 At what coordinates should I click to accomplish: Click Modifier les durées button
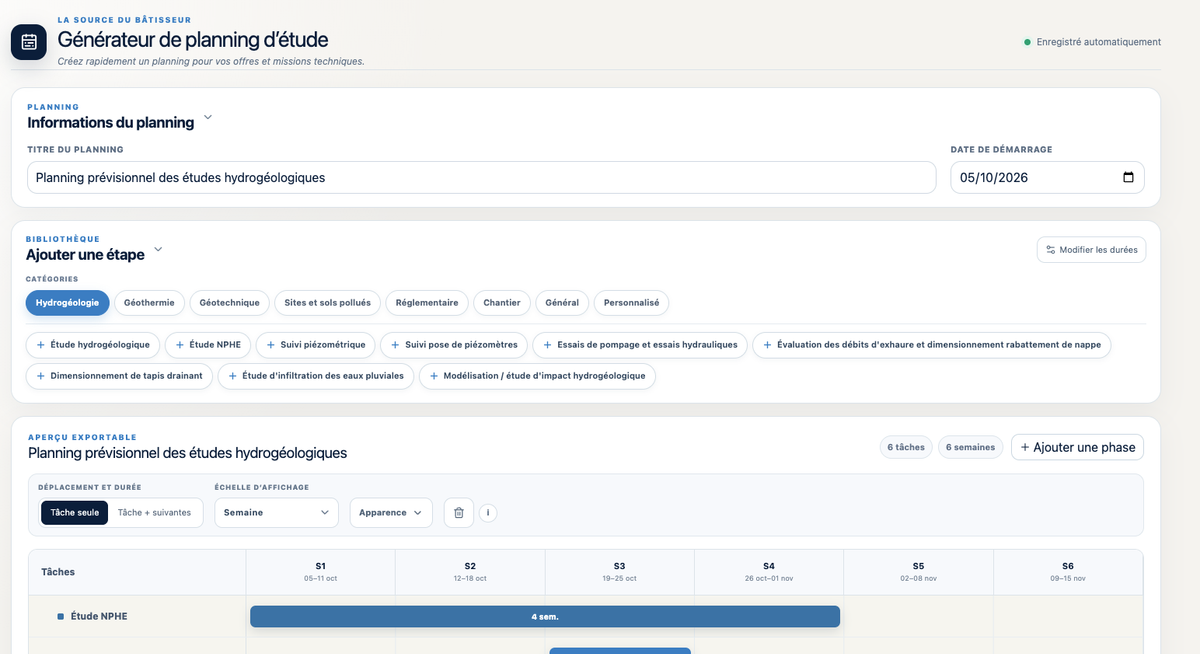(1091, 250)
